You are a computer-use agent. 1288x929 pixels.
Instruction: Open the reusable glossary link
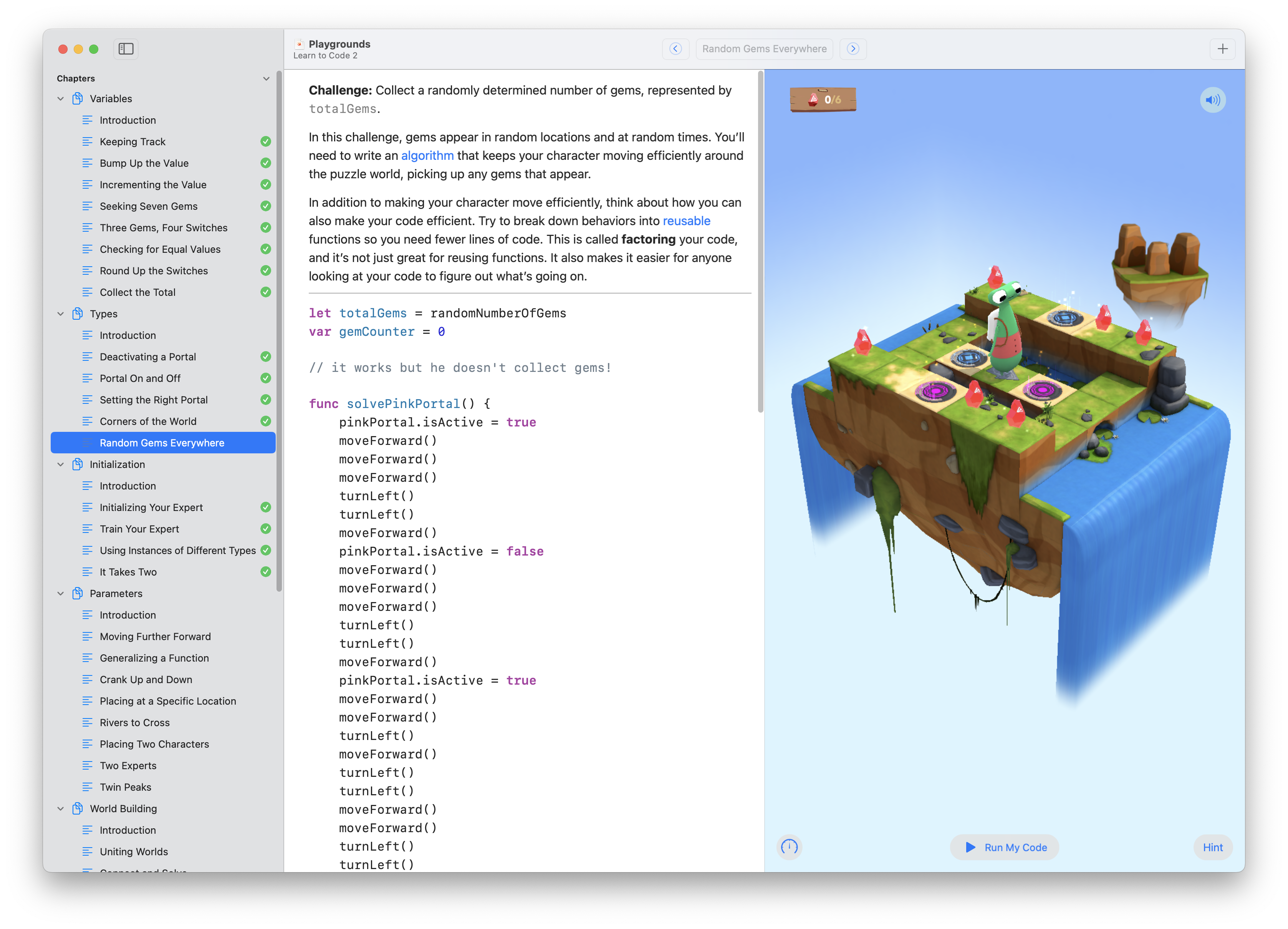point(686,221)
